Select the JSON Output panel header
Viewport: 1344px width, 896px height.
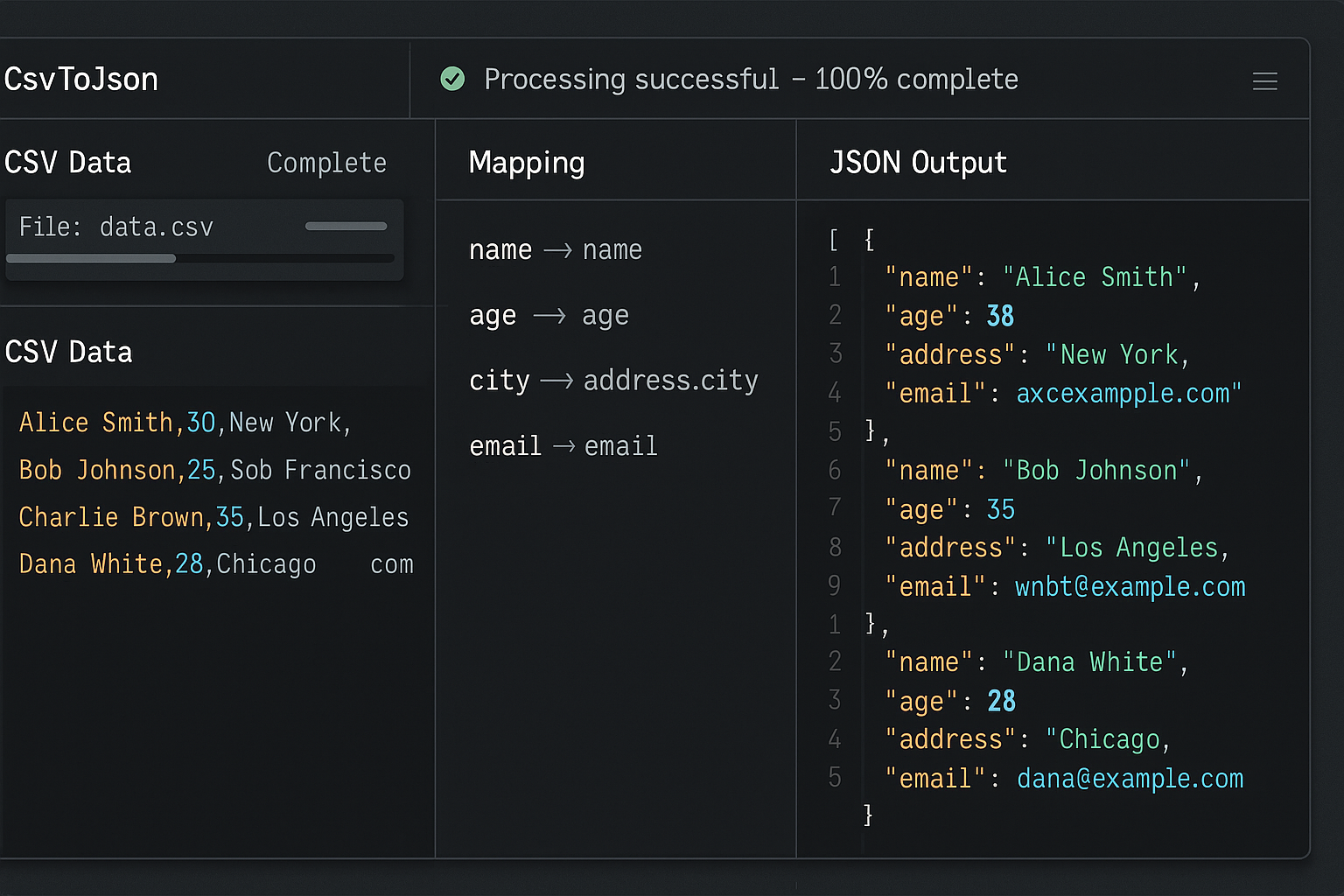coord(918,162)
